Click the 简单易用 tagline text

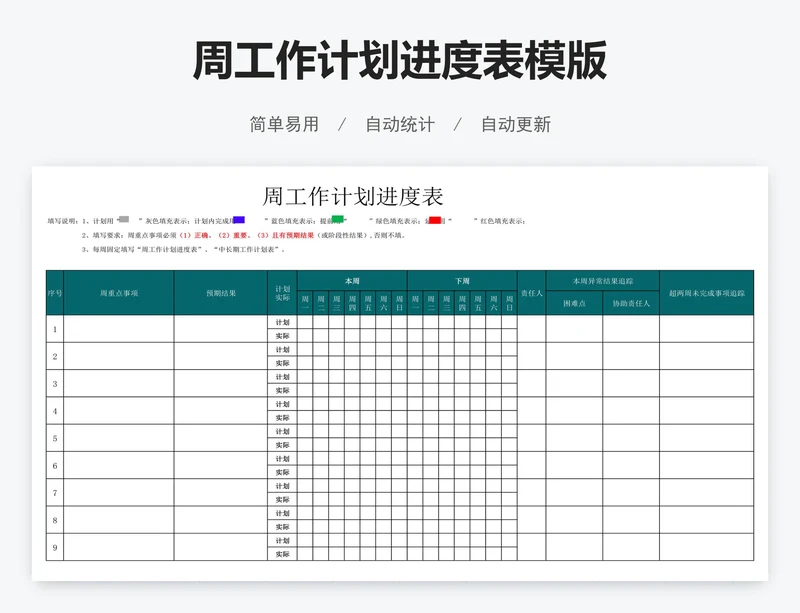pyautogui.click(x=284, y=125)
